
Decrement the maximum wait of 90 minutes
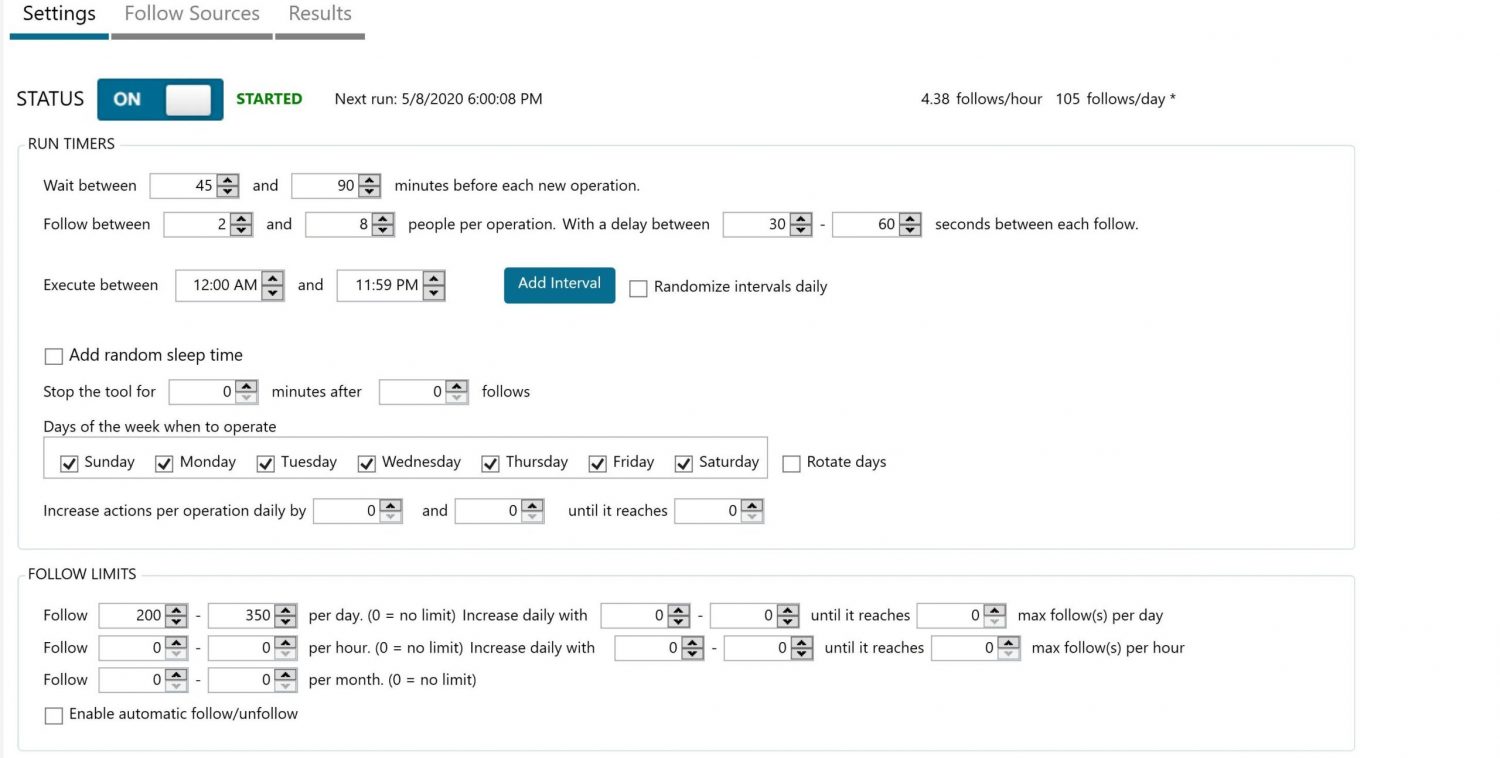pyautogui.click(x=370, y=190)
